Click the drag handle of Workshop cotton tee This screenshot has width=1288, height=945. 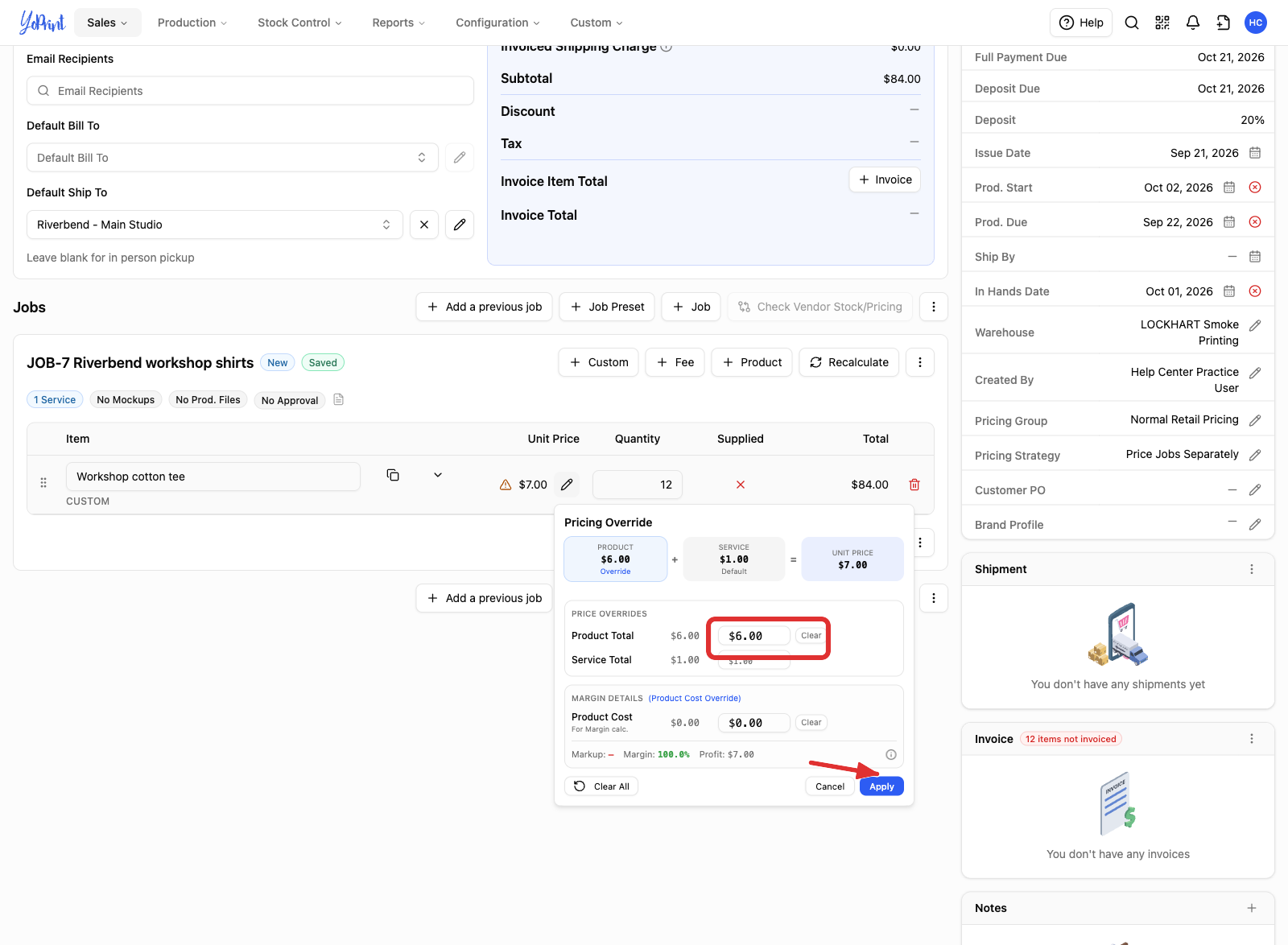(x=43, y=483)
